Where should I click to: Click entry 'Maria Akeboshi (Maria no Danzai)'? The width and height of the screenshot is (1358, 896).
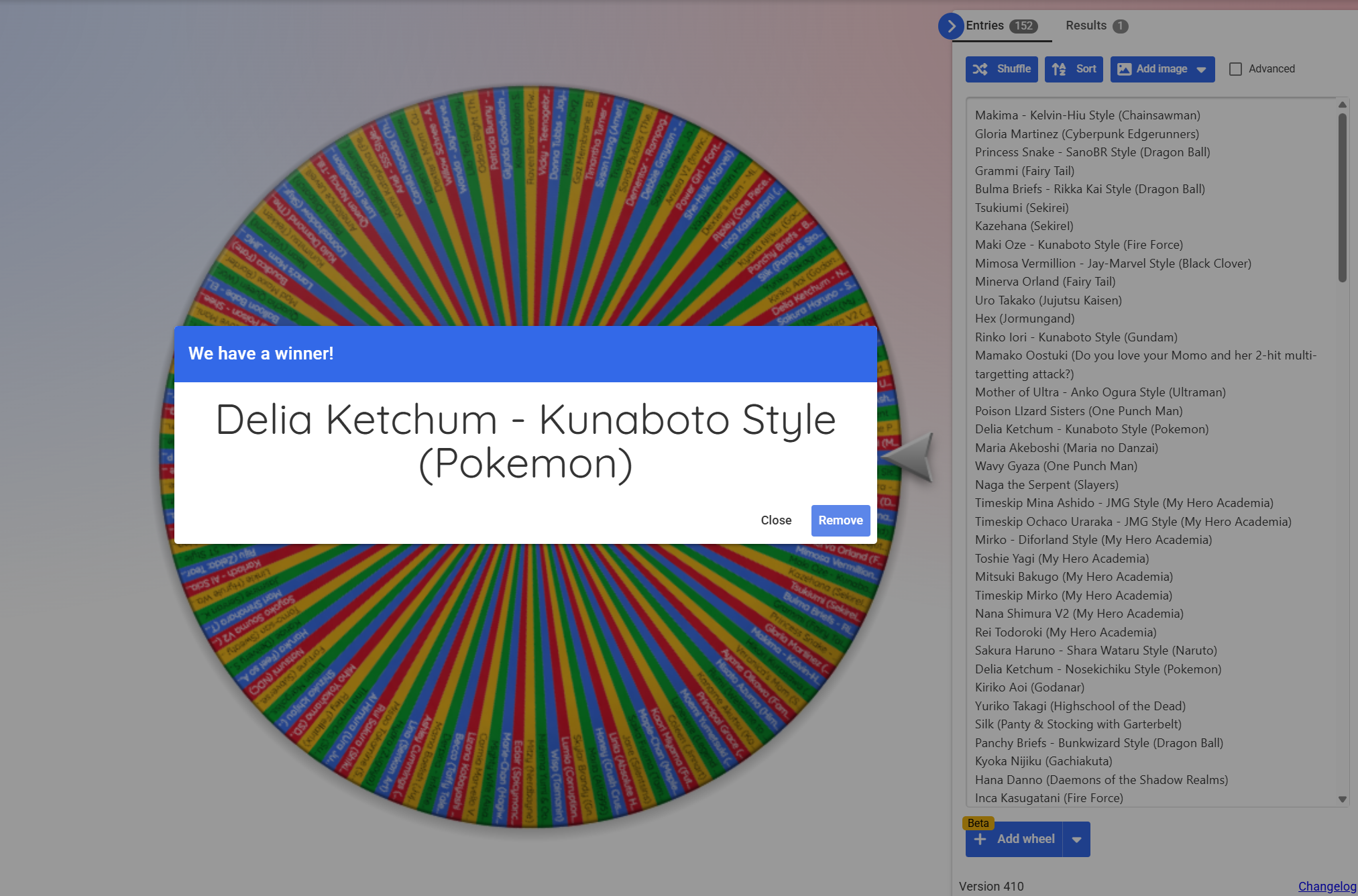tap(1066, 448)
